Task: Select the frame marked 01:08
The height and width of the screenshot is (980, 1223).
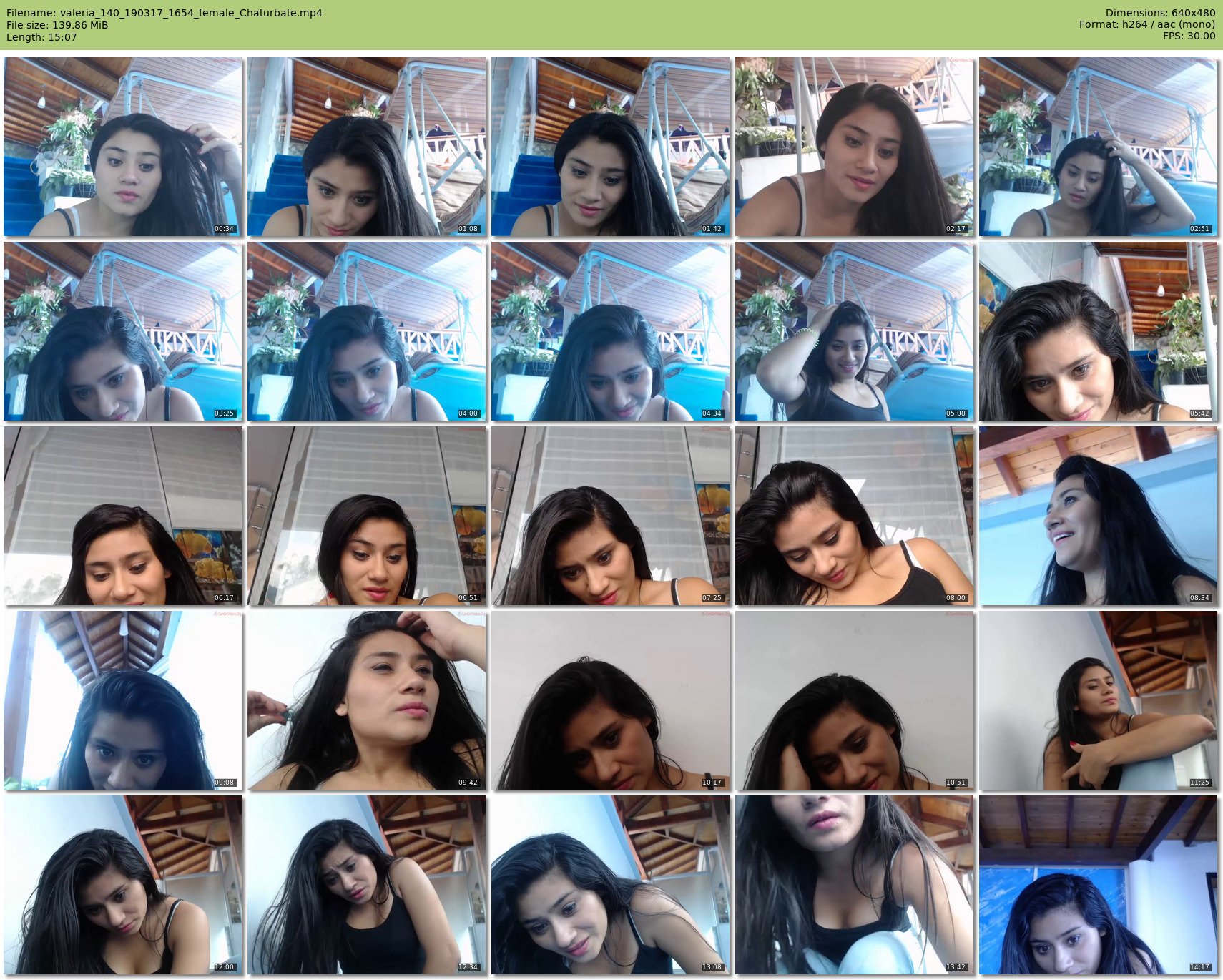Action: (x=367, y=147)
